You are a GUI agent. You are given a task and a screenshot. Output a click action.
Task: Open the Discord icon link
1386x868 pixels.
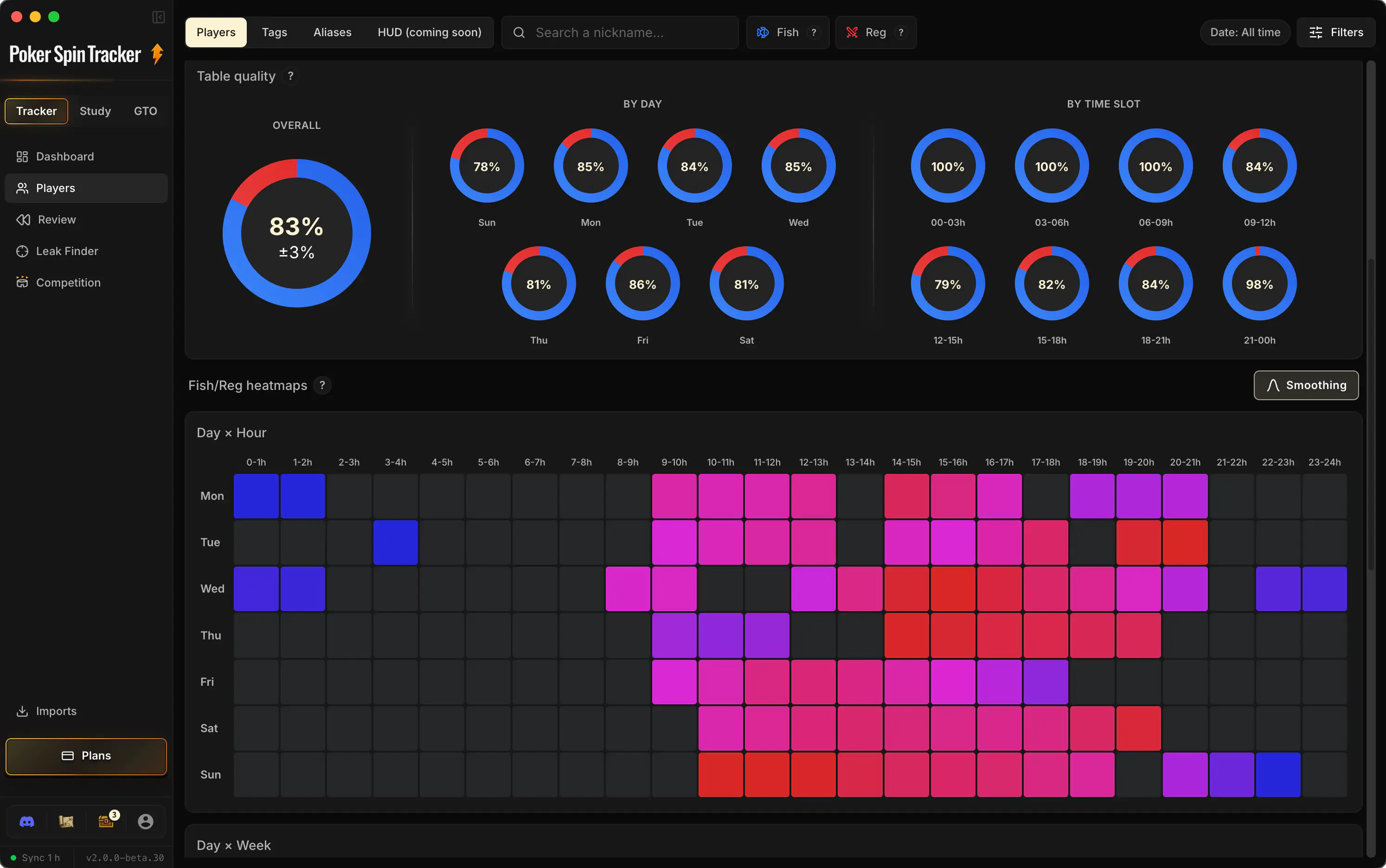[x=27, y=822]
